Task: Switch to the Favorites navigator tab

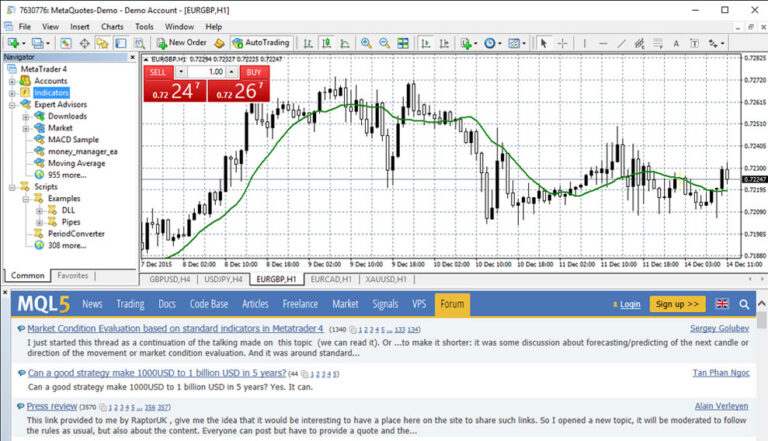Action: (x=72, y=275)
